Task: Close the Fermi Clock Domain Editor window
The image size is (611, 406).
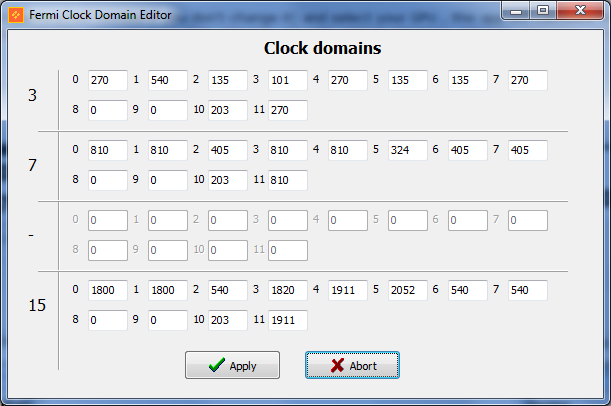Action: coord(580,11)
